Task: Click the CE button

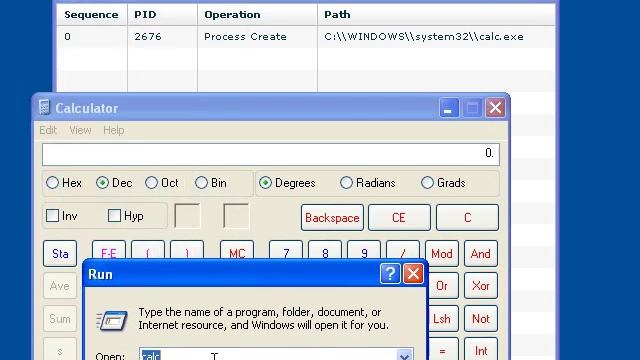Action: 399,218
